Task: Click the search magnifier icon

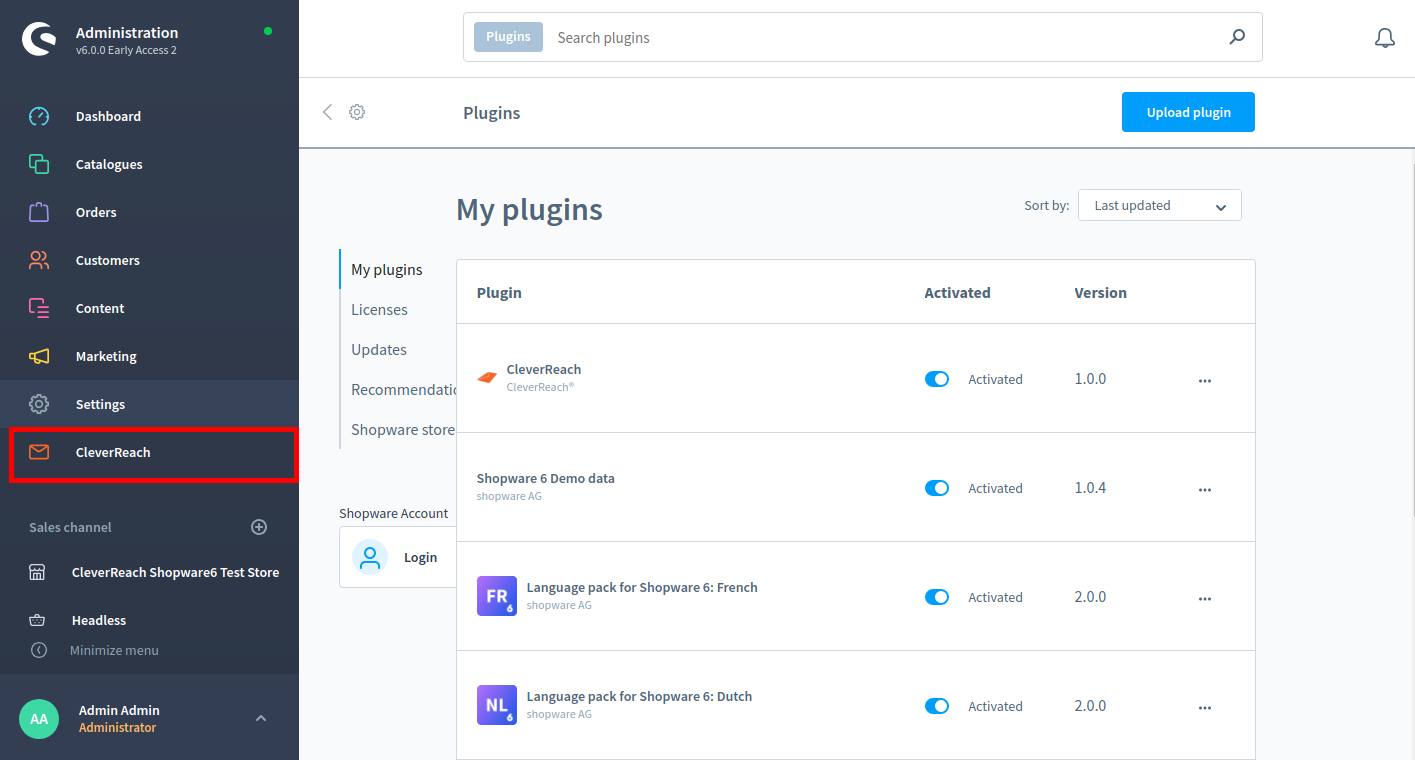Action: (x=1237, y=37)
